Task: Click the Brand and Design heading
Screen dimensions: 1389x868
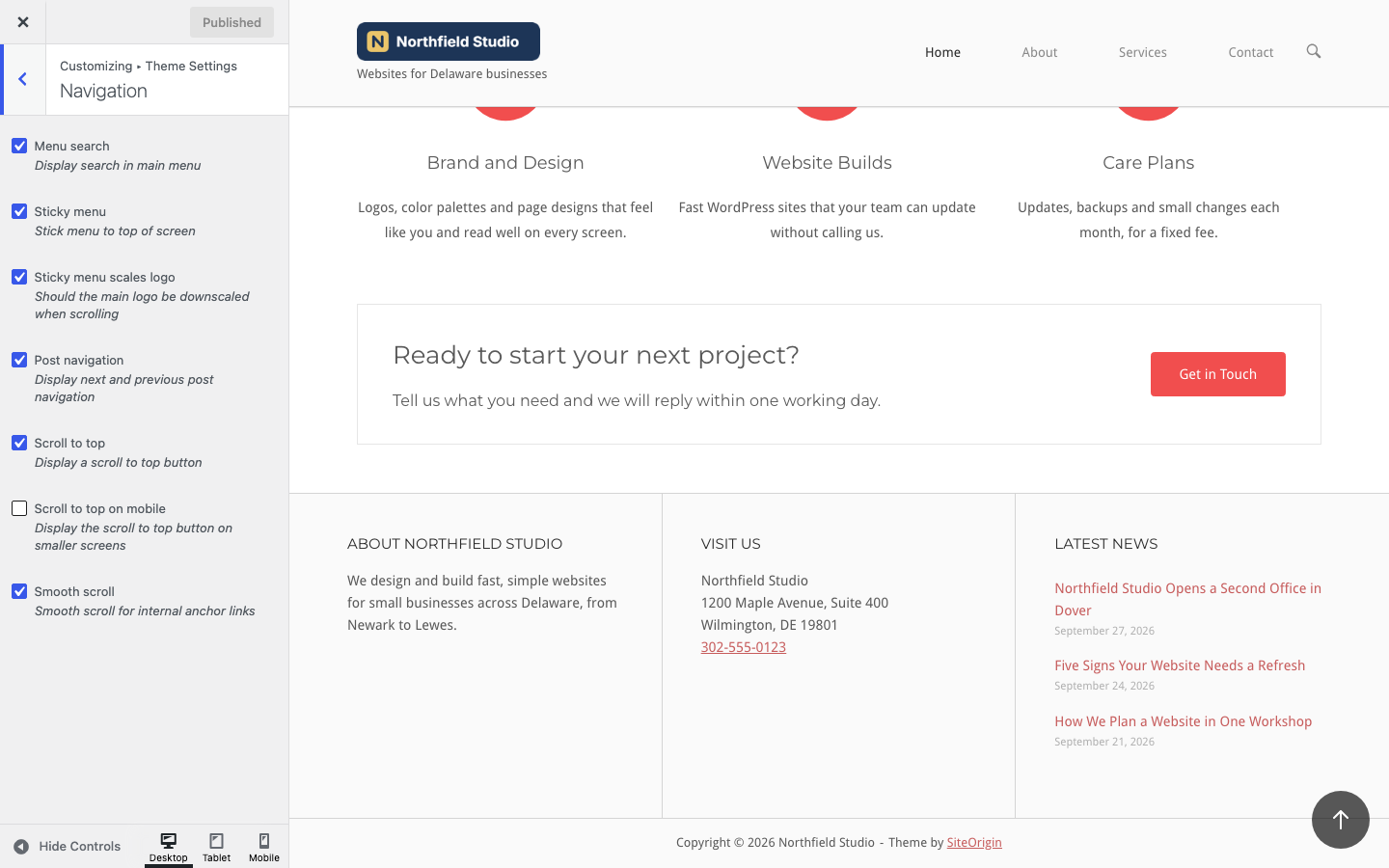Action: tap(505, 163)
